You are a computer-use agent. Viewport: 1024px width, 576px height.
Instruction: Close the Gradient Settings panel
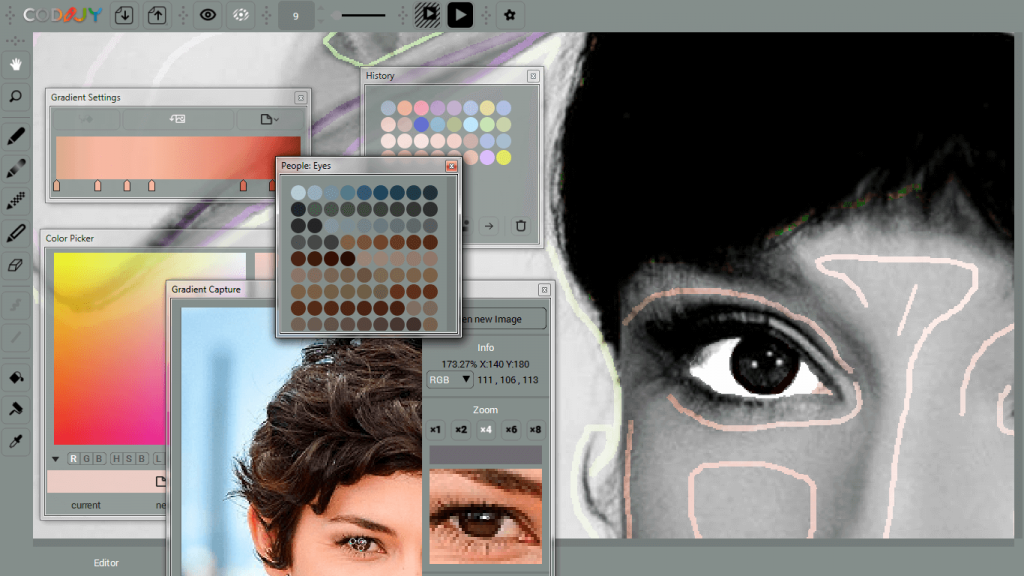[300, 98]
